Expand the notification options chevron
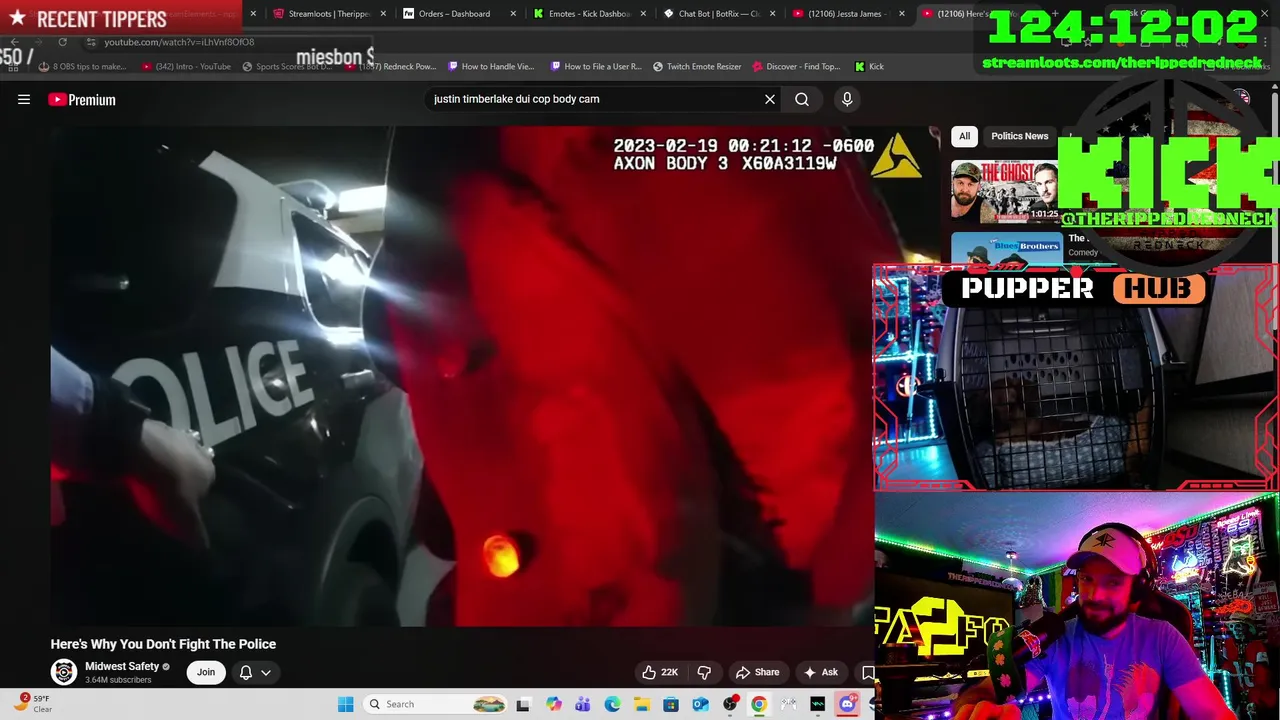1280x720 pixels. [x=266, y=672]
